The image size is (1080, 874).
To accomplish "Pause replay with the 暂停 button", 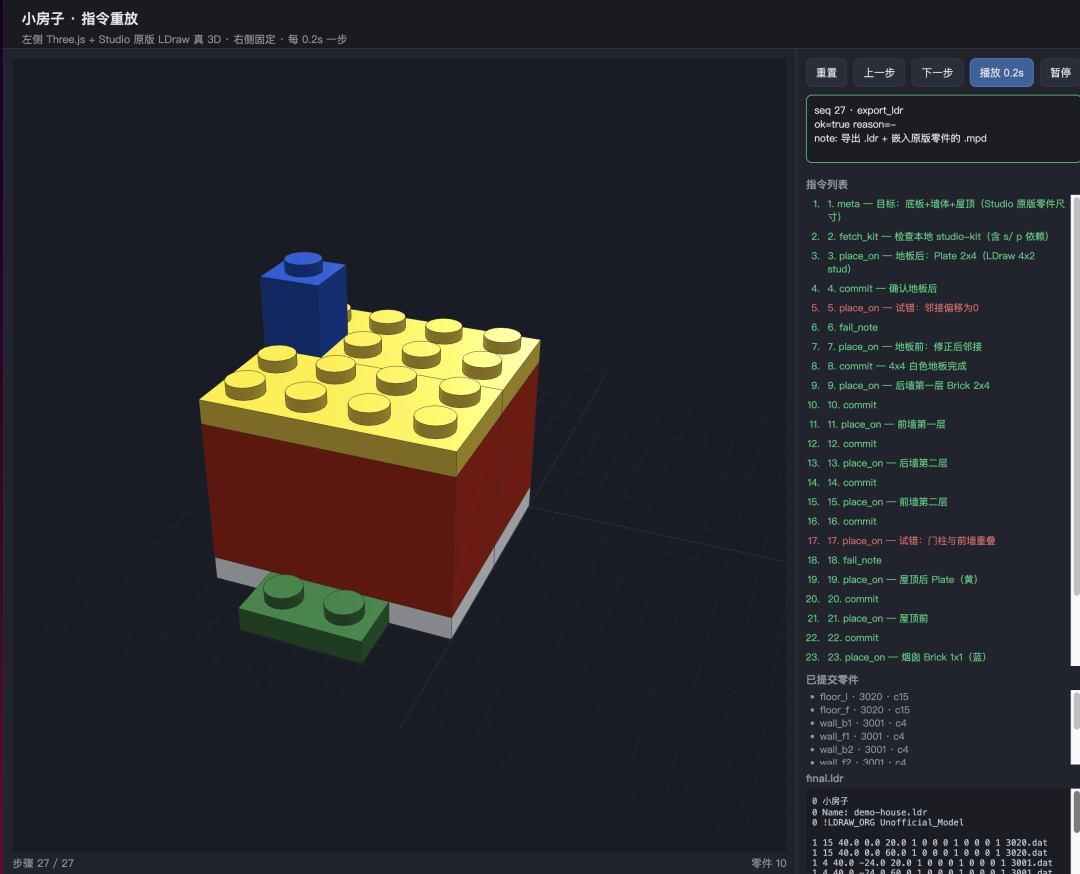I will (1060, 72).
